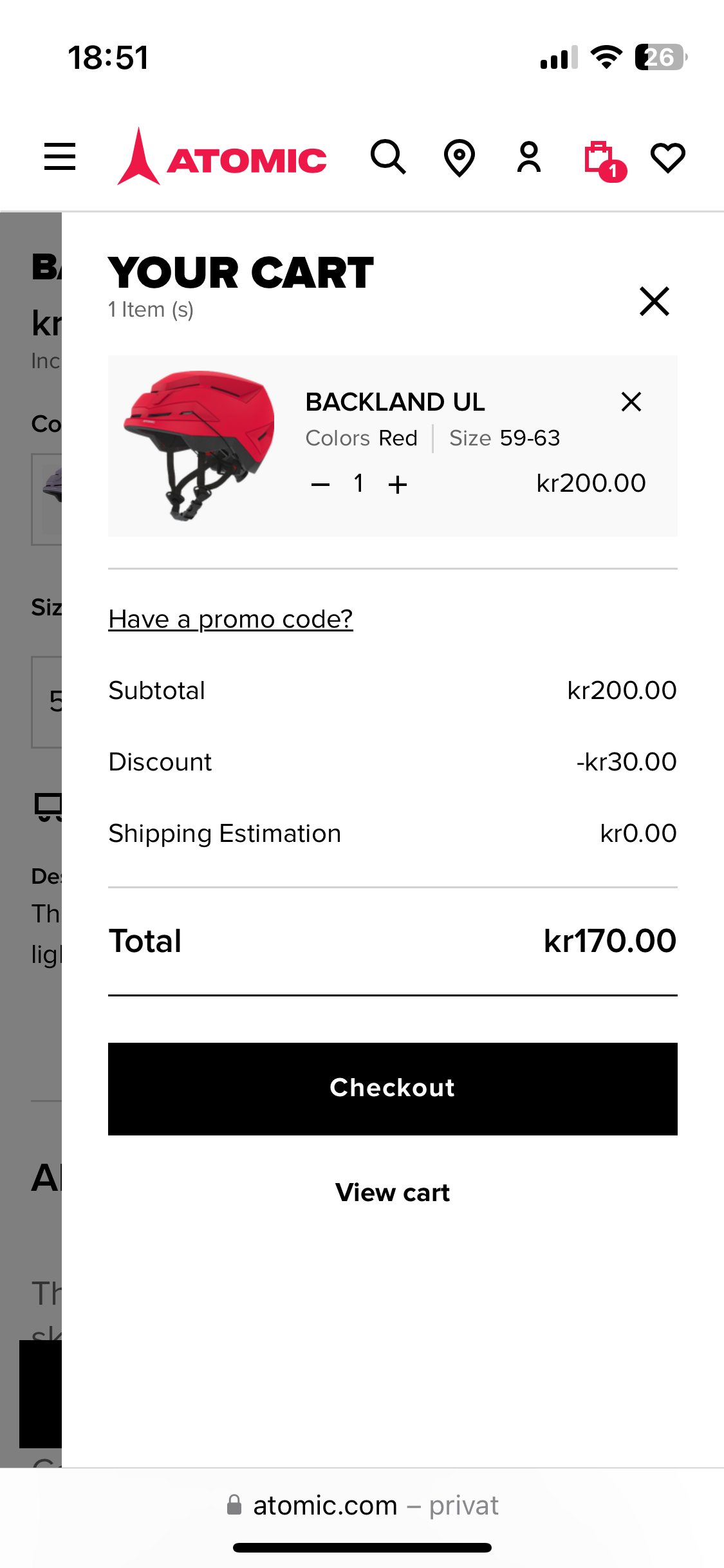The image size is (724, 1568).
Task: Open the search magnifier icon
Action: 388,157
